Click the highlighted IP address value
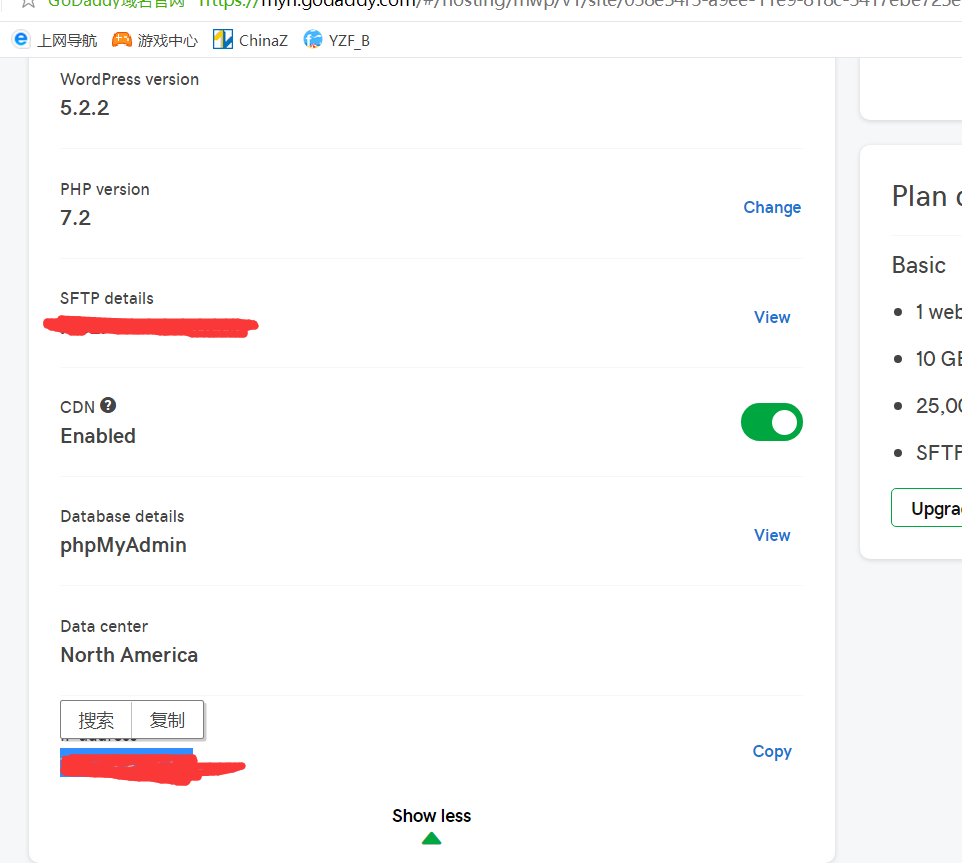 (126, 763)
